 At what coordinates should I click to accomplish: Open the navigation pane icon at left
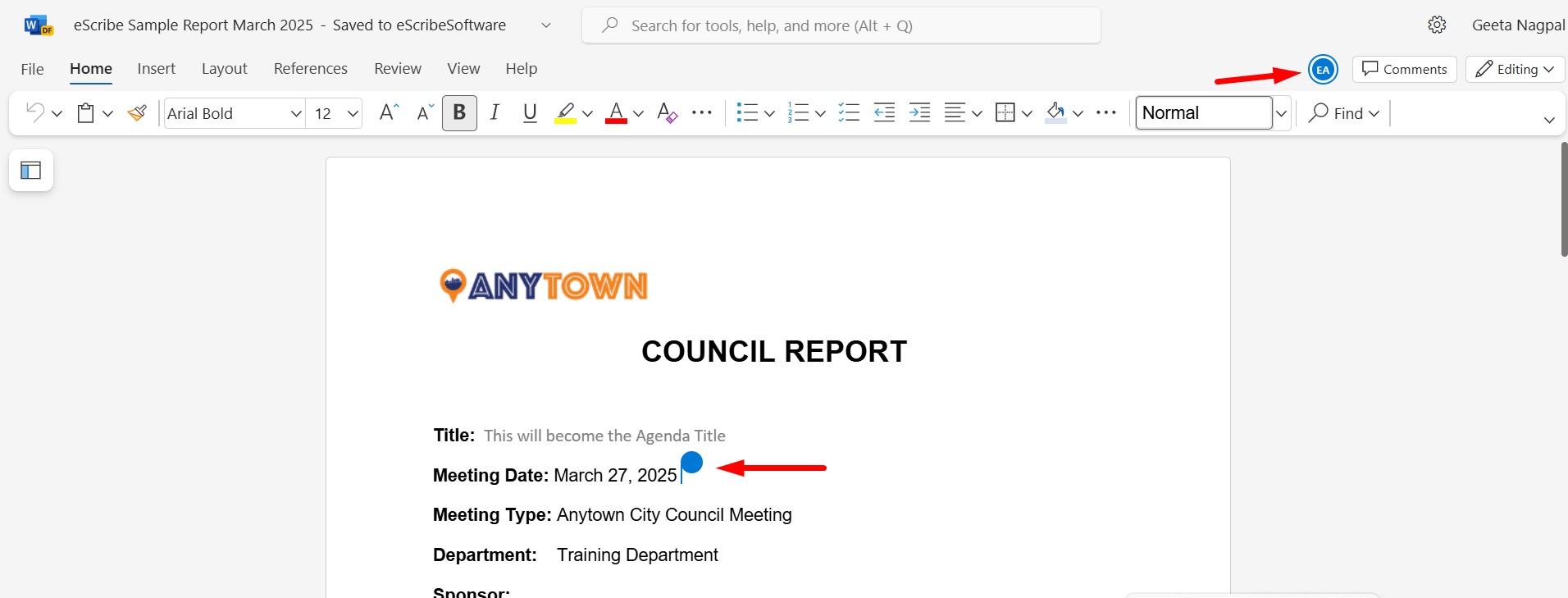(x=31, y=171)
